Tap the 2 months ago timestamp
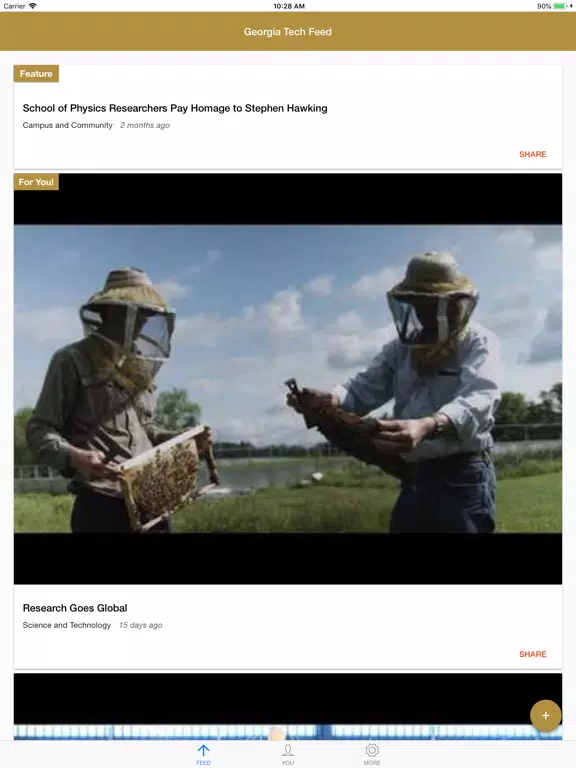Screen dimensions: 576x768 pos(145,125)
